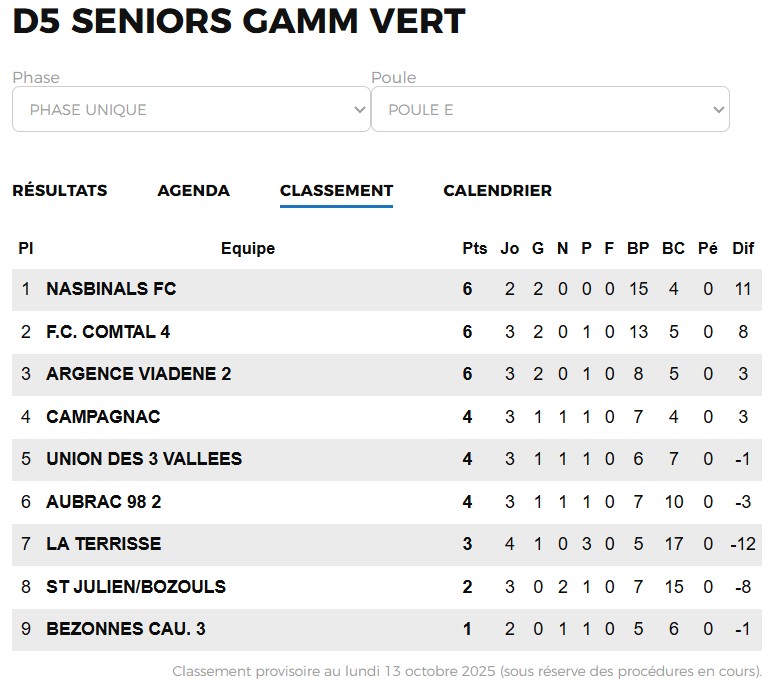Open UNION DES 3 VALLEES team

click(x=144, y=459)
